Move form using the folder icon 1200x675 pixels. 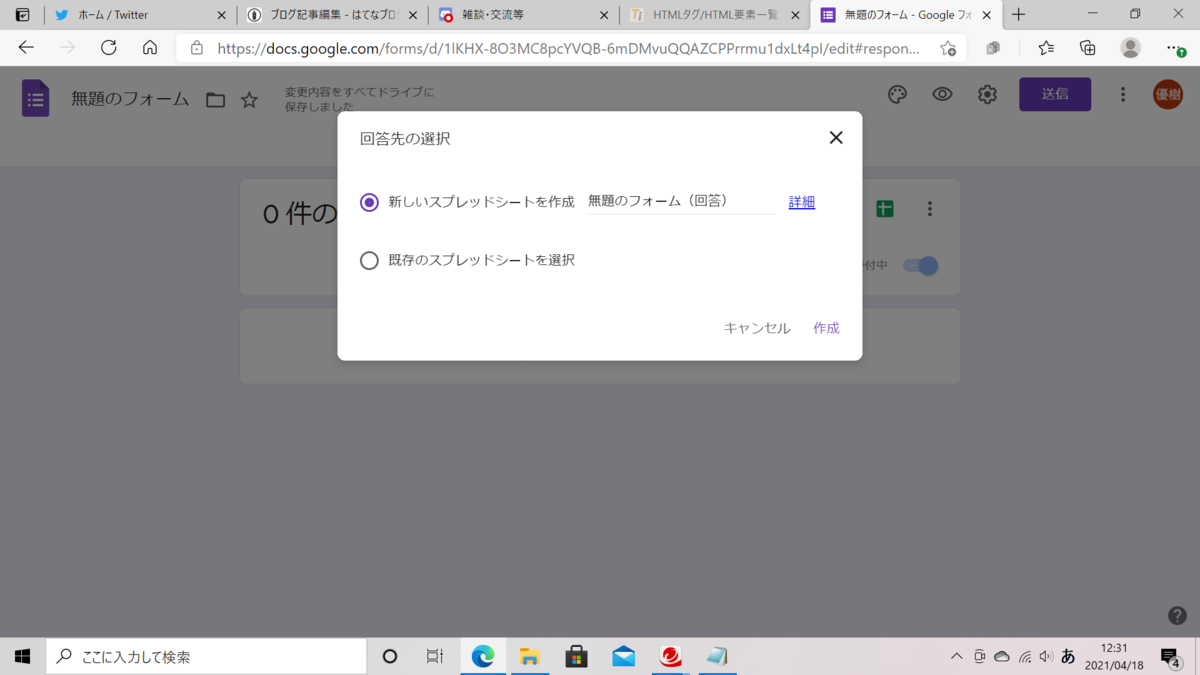click(x=214, y=99)
